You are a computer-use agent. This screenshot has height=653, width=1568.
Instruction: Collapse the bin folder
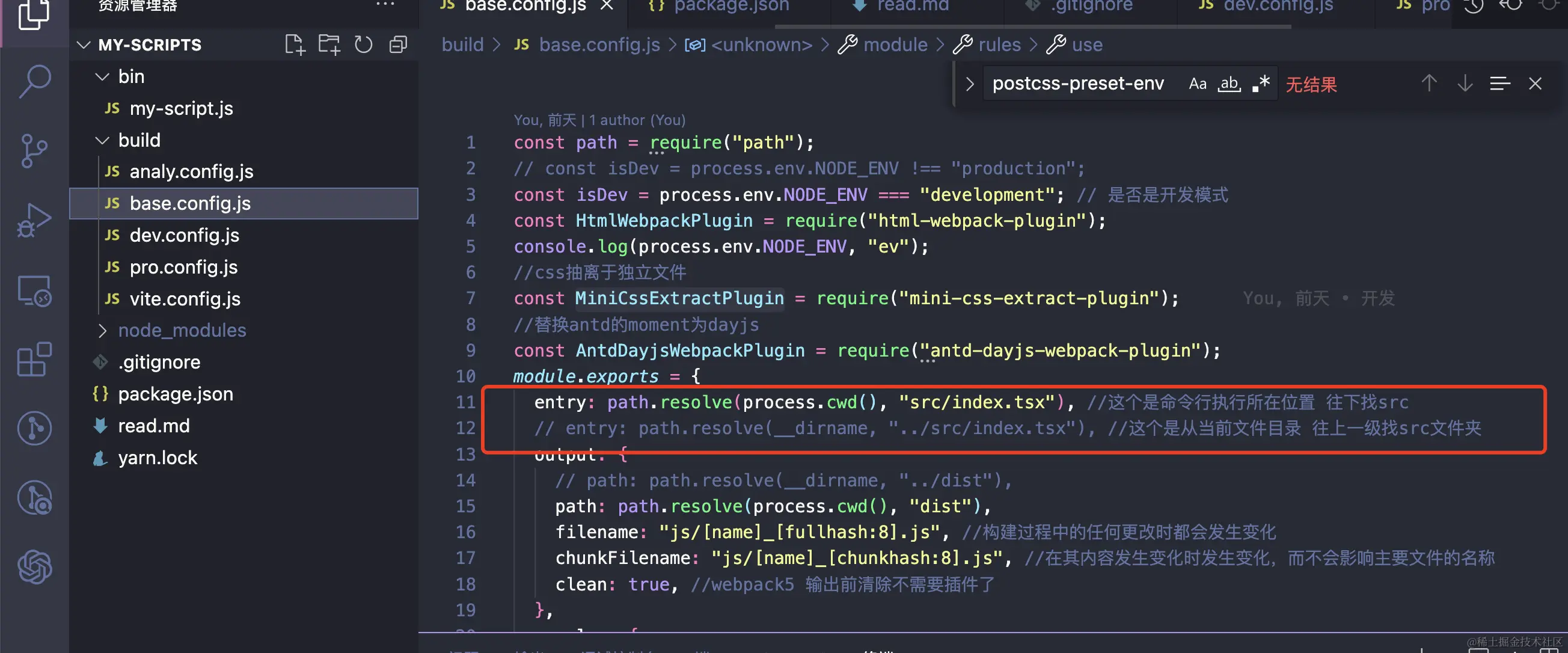click(x=102, y=77)
